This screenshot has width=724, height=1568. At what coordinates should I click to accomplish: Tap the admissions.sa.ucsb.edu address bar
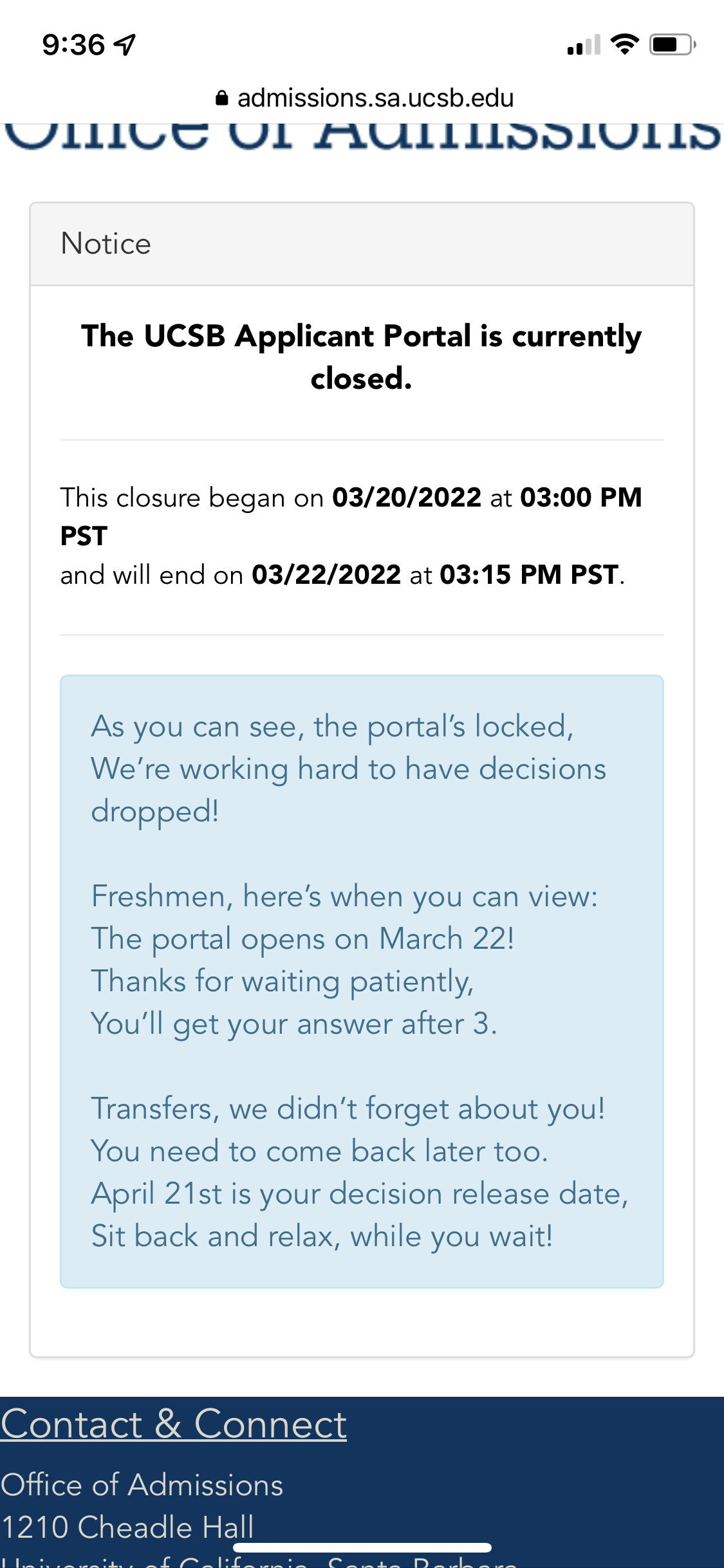click(x=364, y=98)
